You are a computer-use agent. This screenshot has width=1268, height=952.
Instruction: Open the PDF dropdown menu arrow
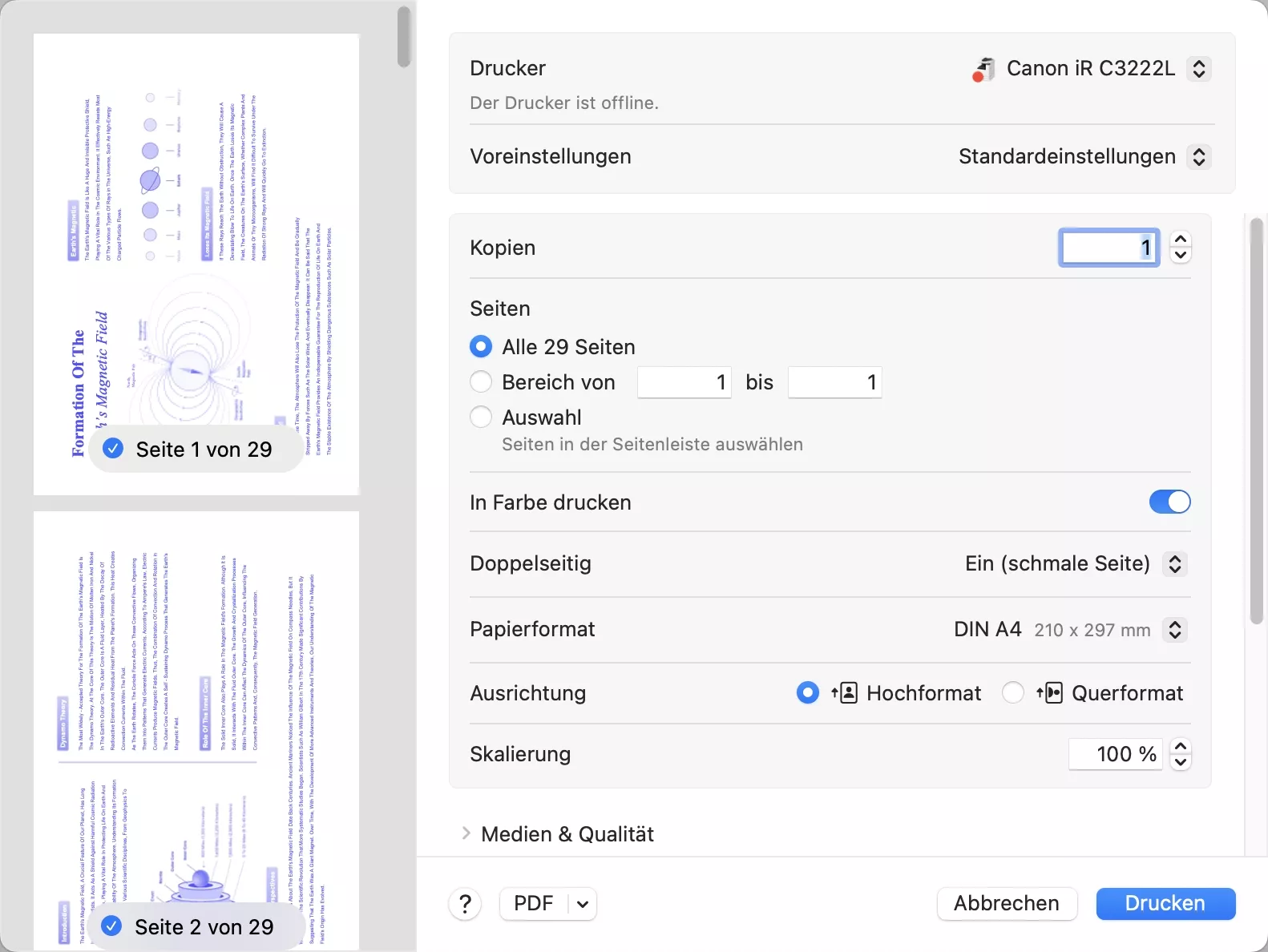pos(583,904)
